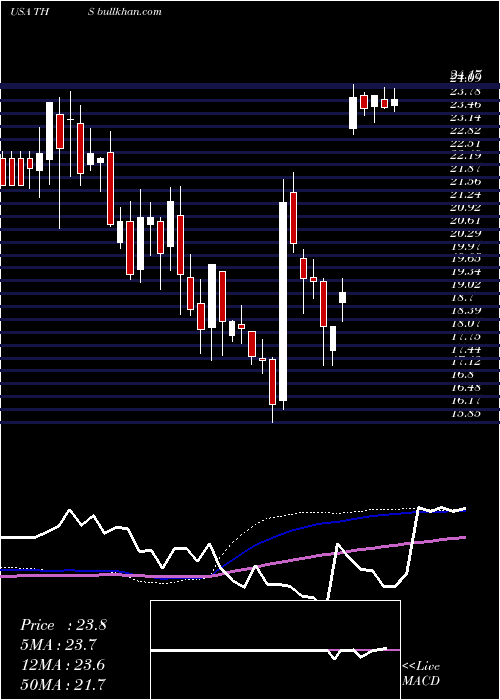This screenshot has width=500, height=700.
Task: Select the 23.78 price axis label
Action: point(465,92)
